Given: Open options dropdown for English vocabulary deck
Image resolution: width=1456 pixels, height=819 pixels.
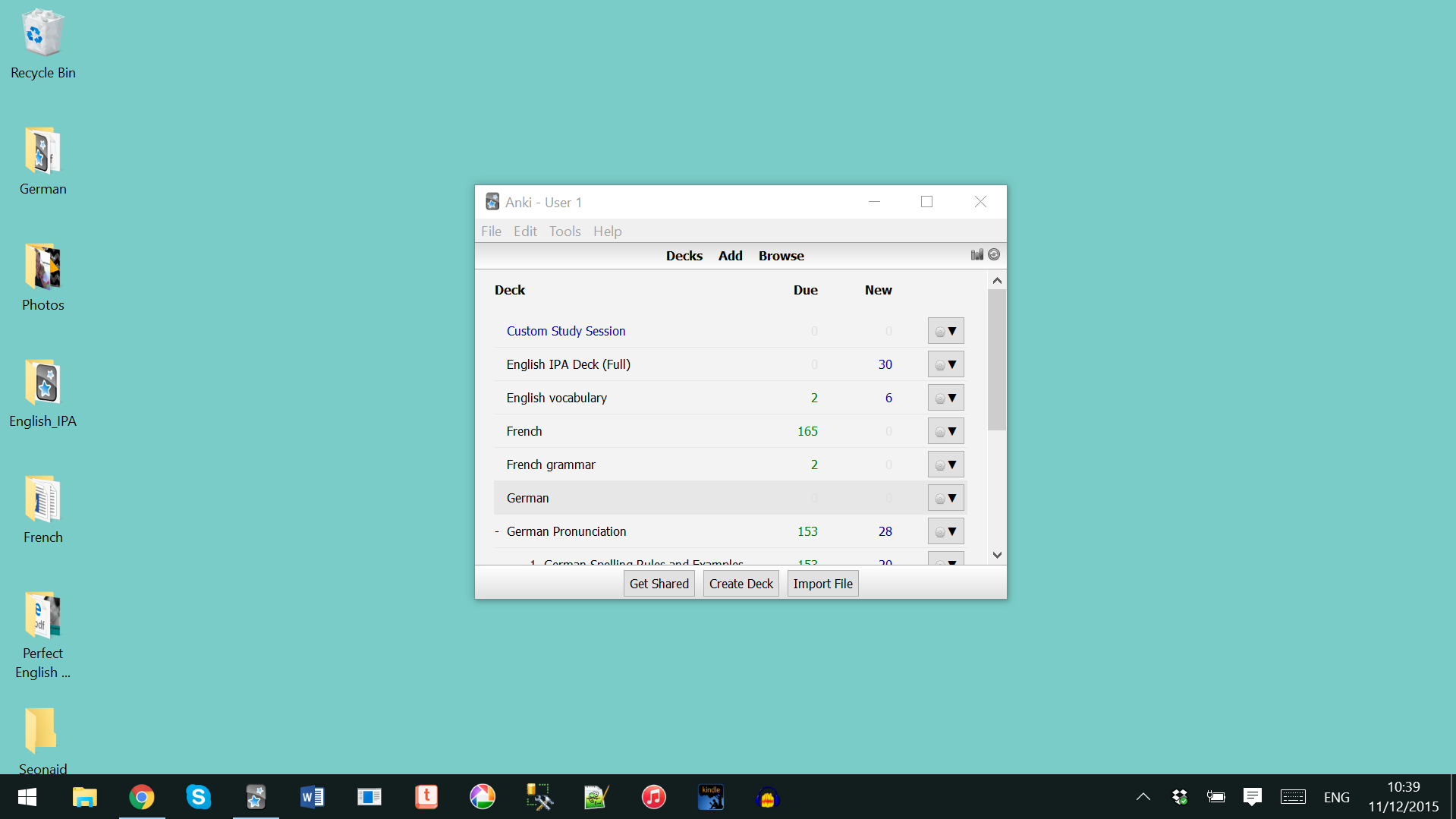Looking at the screenshot, I should pyautogui.click(x=945, y=398).
